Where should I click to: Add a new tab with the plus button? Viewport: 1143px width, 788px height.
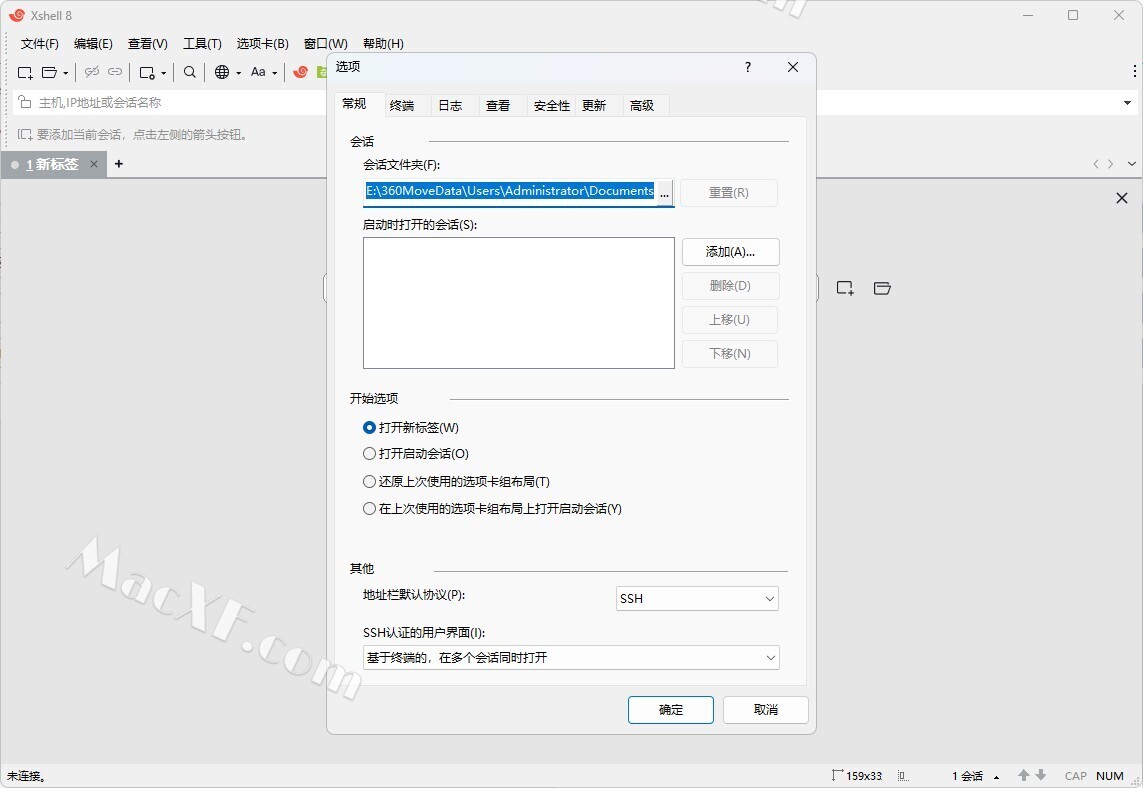(119, 164)
